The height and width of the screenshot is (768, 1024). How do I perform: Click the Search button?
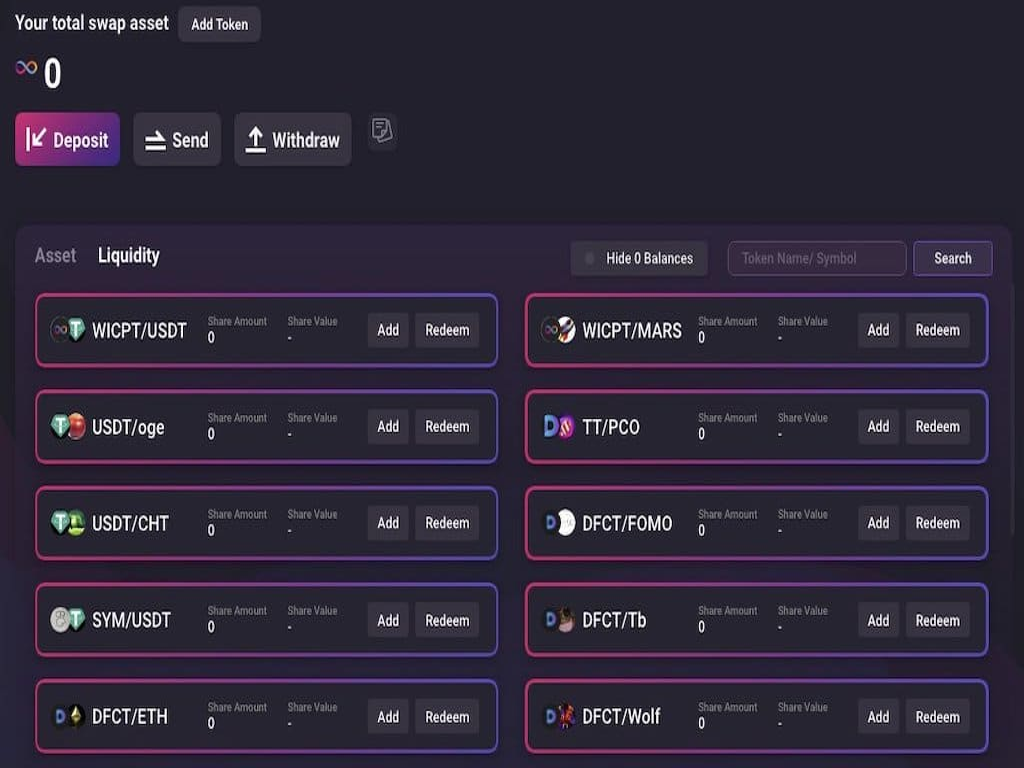click(x=952, y=258)
